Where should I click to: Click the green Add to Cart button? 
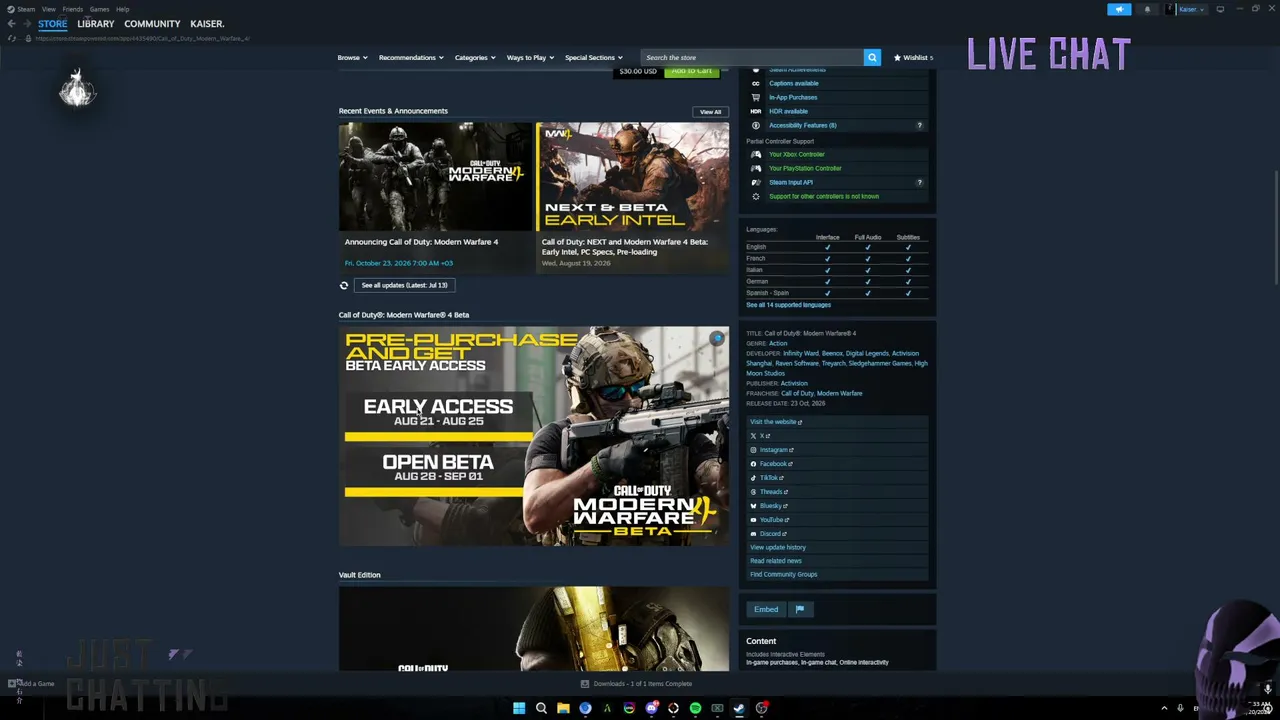tap(692, 72)
